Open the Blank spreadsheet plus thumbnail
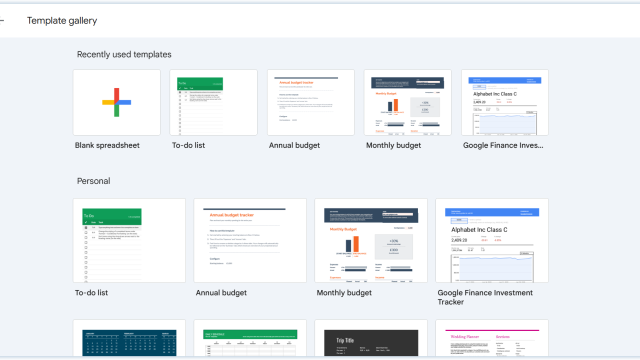 pos(117,102)
